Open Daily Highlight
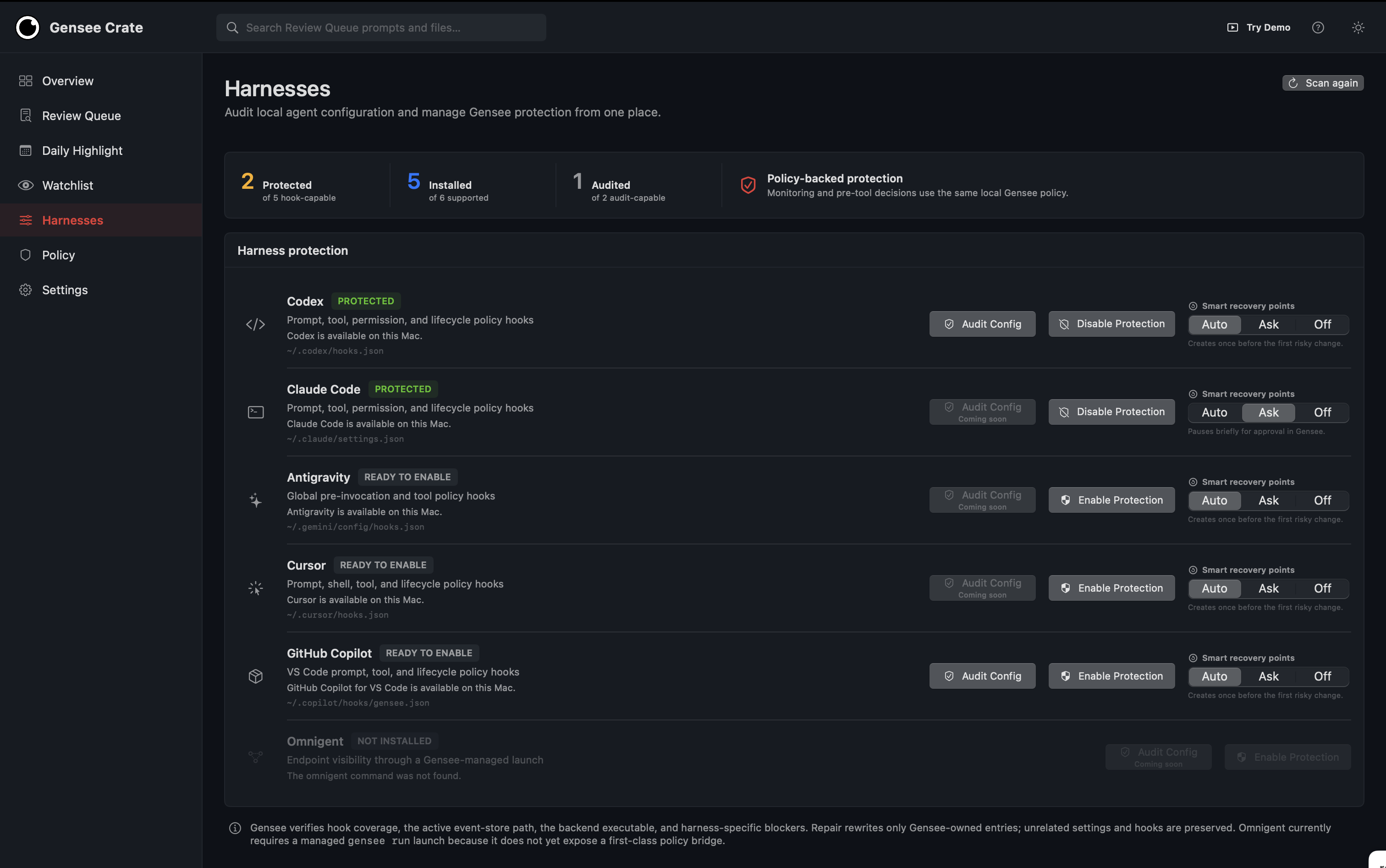 point(101,150)
